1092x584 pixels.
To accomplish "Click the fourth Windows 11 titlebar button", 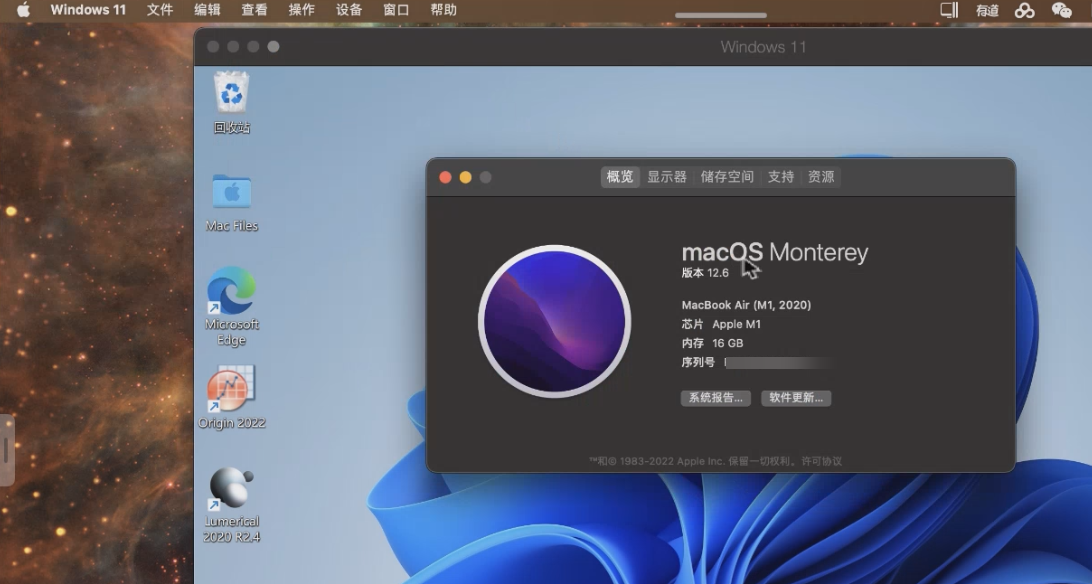I will tap(274, 47).
